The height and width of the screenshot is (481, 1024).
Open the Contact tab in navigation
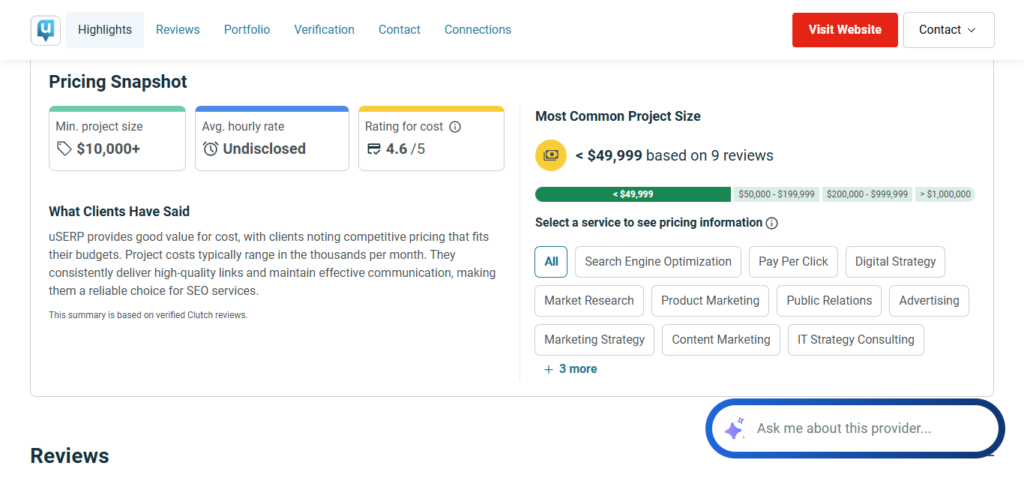coord(400,30)
